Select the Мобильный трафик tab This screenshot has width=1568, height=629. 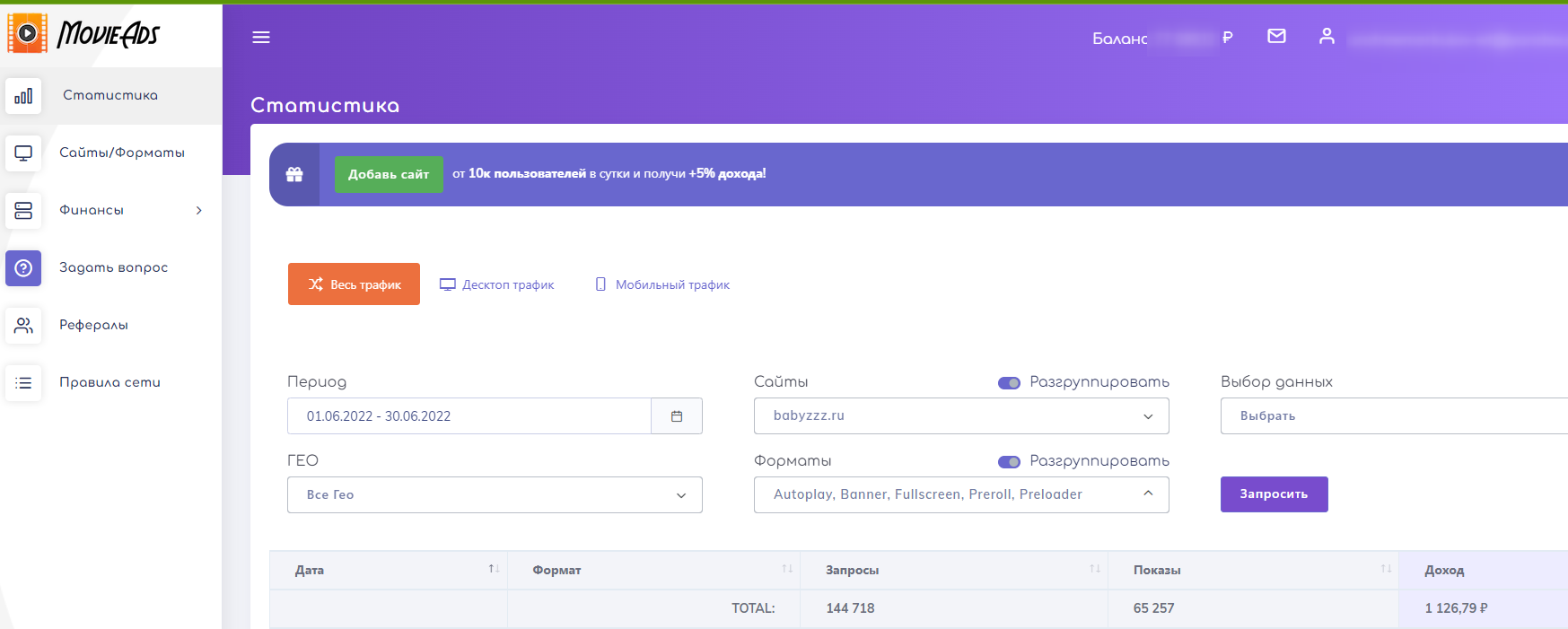coord(662,284)
